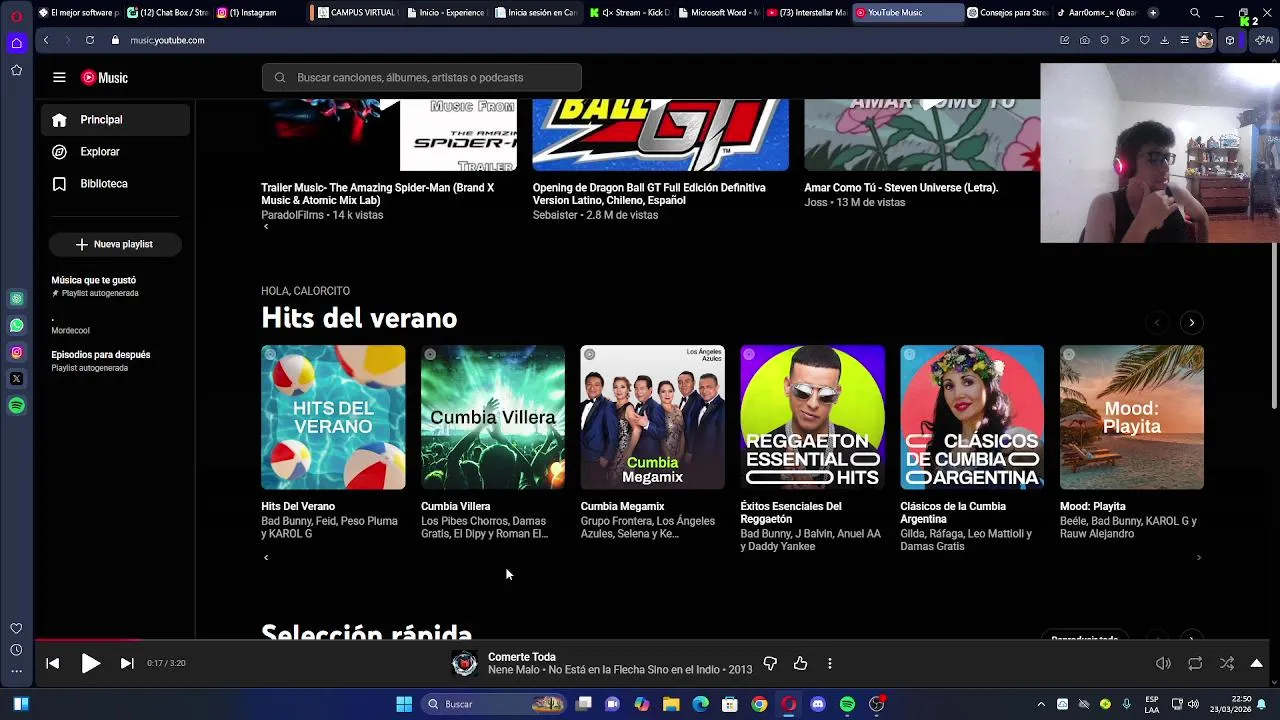Open Spotify in Opera sidebar
This screenshot has height=720, width=1280.
point(16,406)
